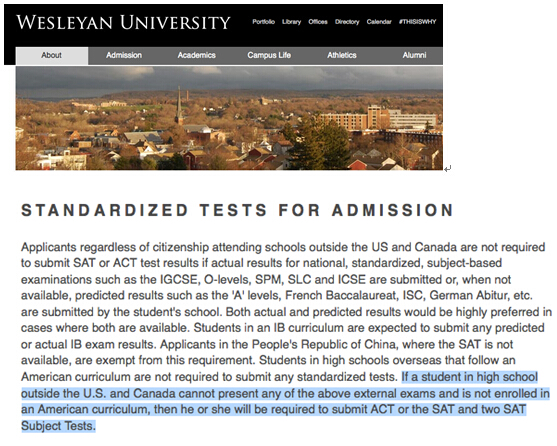Click the paragraph mark after the banner image

(448, 168)
